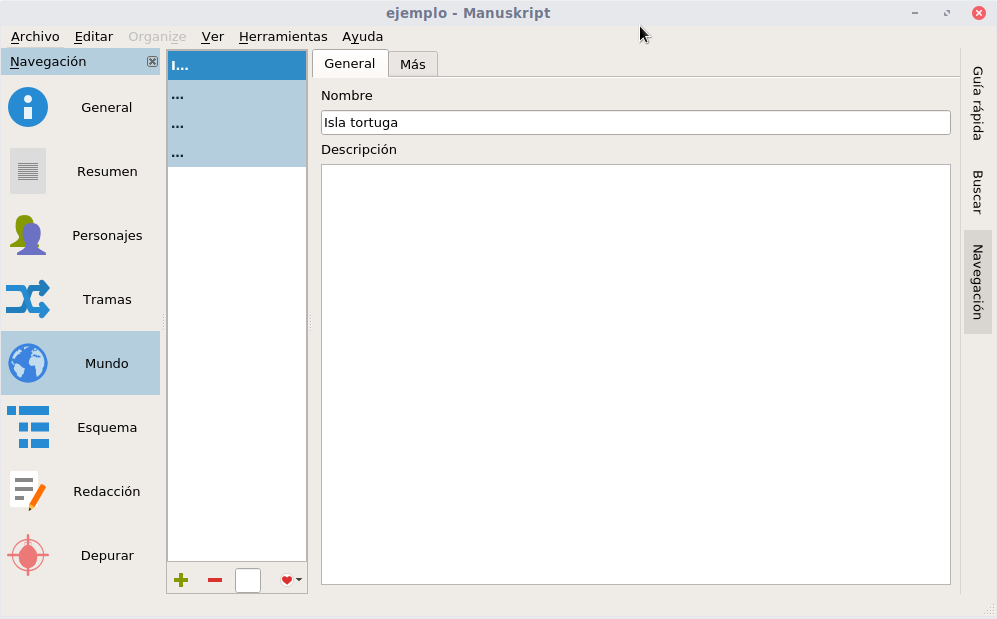Switch to the Esquema outline view

coord(80,427)
